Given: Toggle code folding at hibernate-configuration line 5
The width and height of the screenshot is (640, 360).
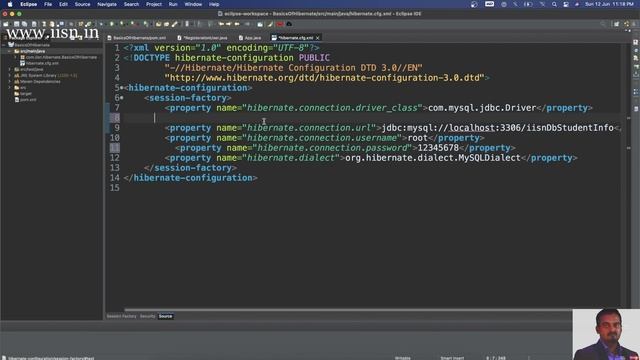Looking at the screenshot, I should point(122,88).
